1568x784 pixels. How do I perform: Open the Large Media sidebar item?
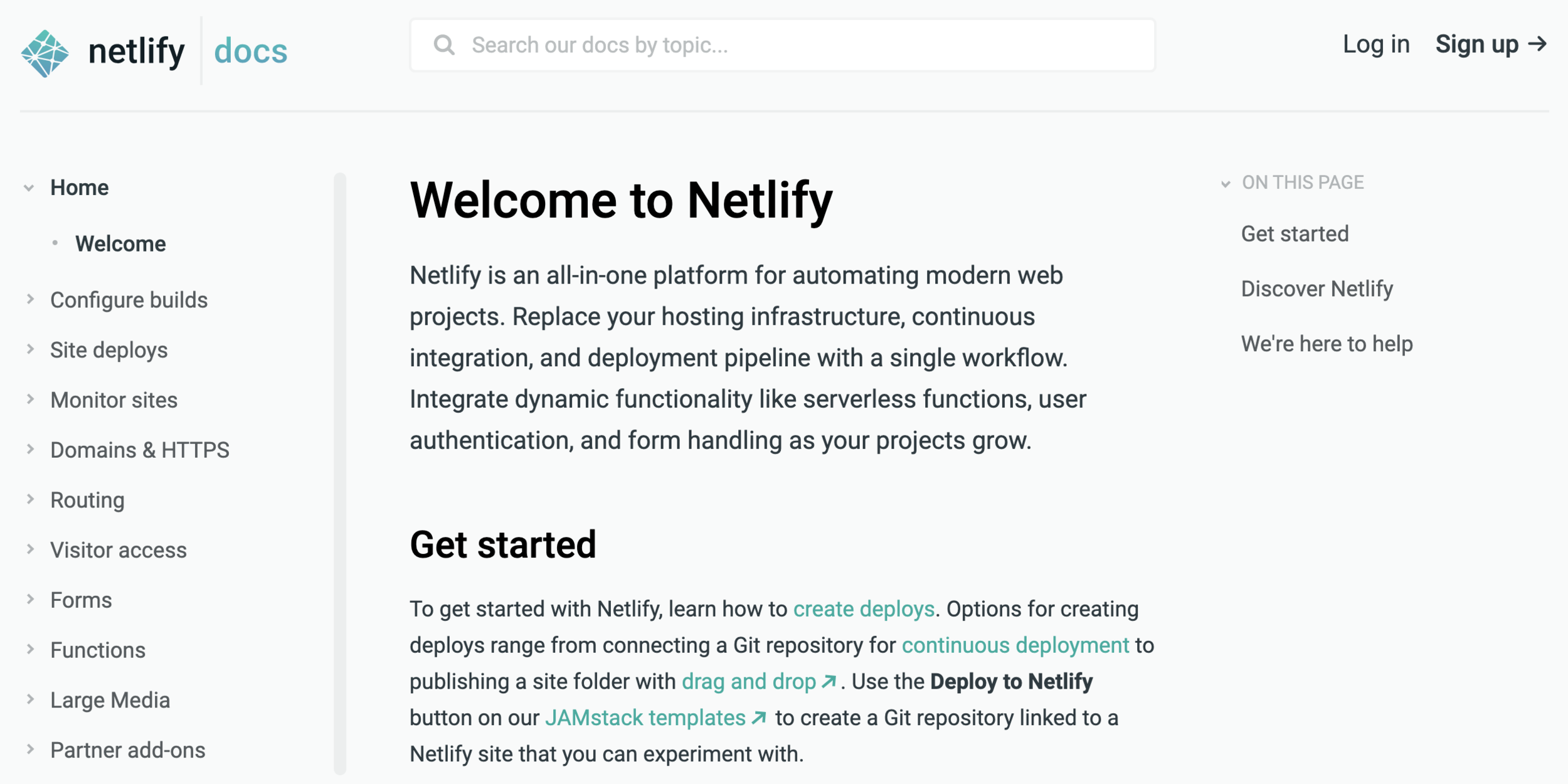tap(110, 700)
